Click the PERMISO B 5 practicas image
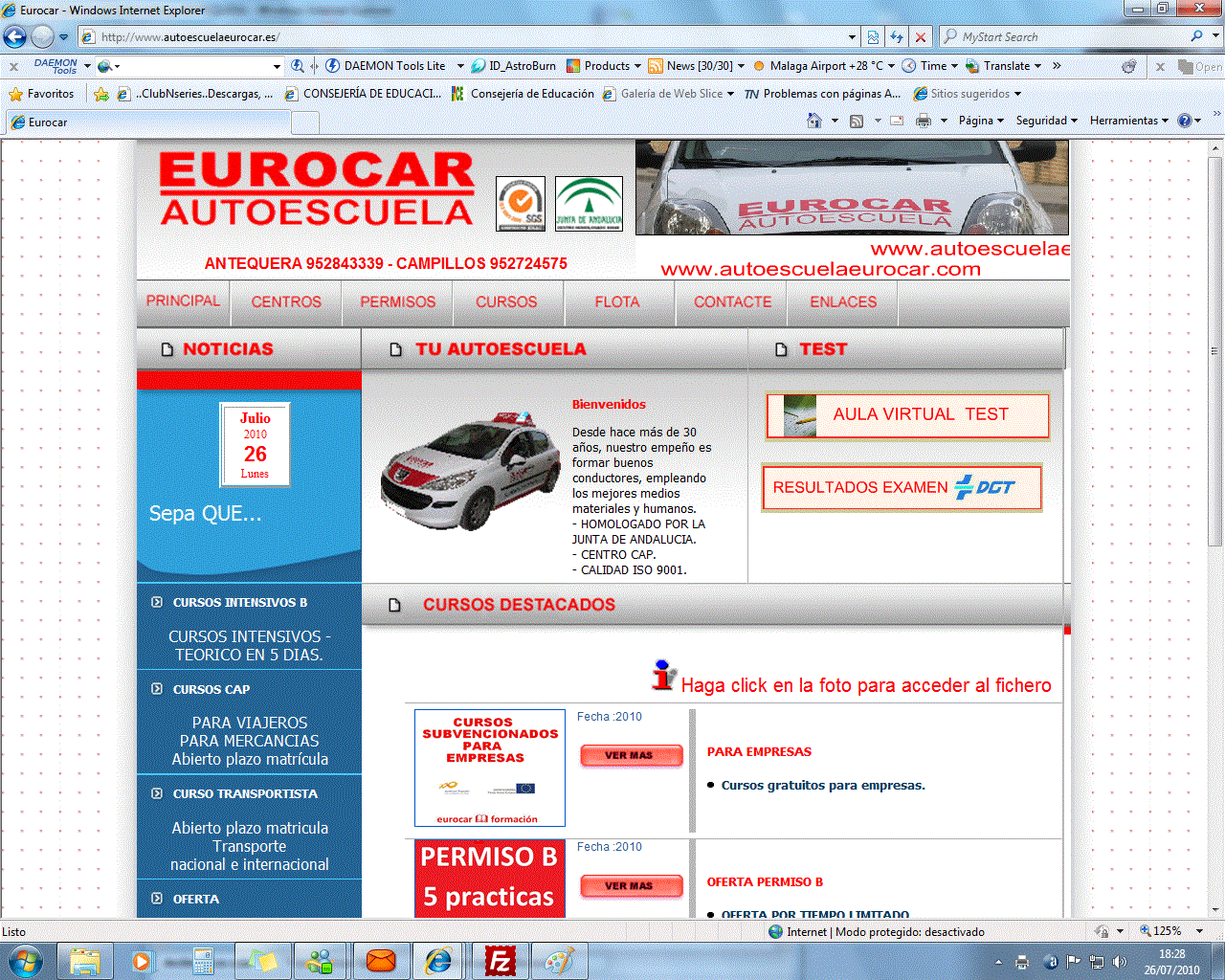 (x=489, y=879)
